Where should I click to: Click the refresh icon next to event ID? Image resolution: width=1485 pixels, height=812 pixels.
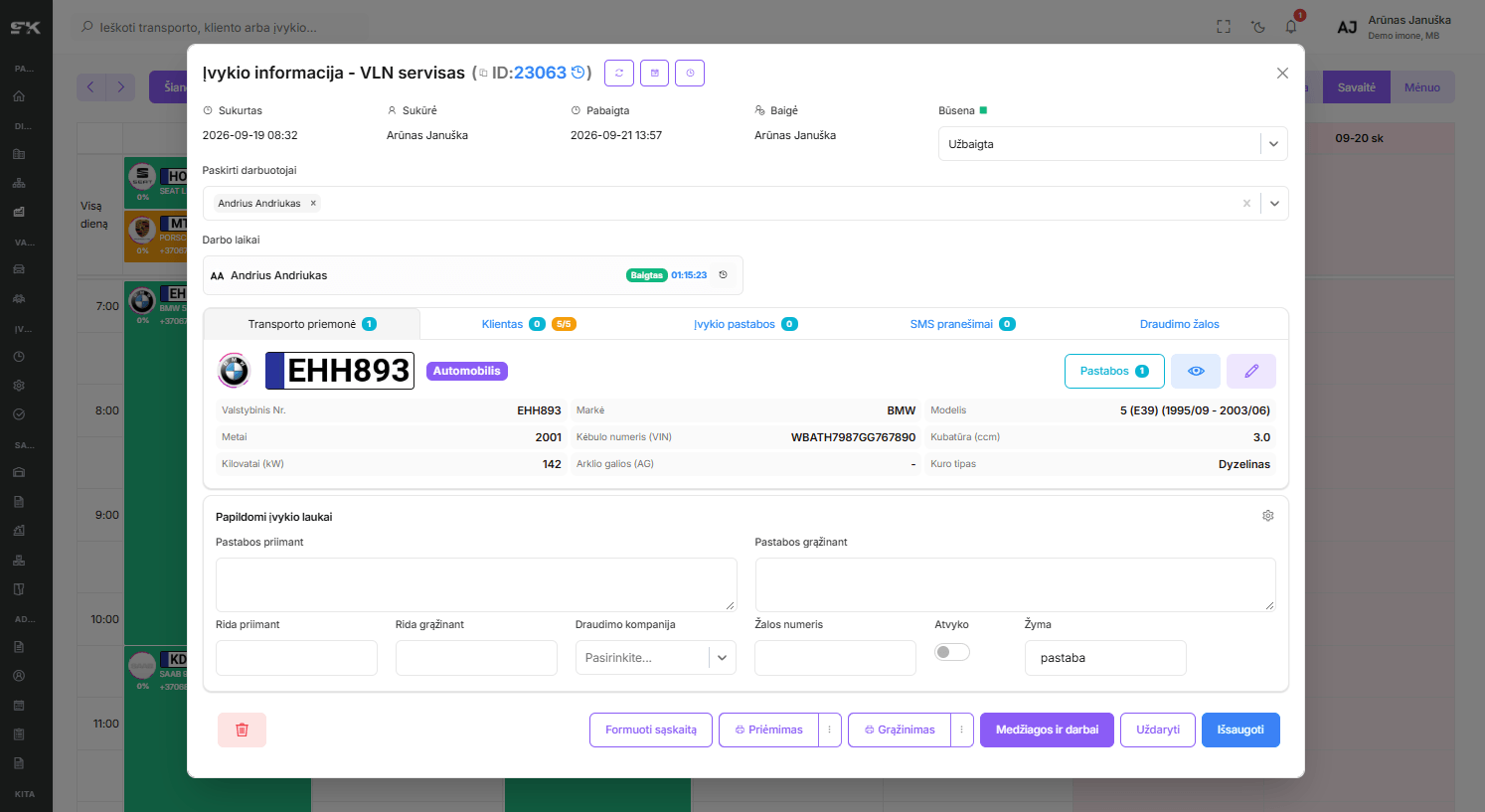point(618,73)
